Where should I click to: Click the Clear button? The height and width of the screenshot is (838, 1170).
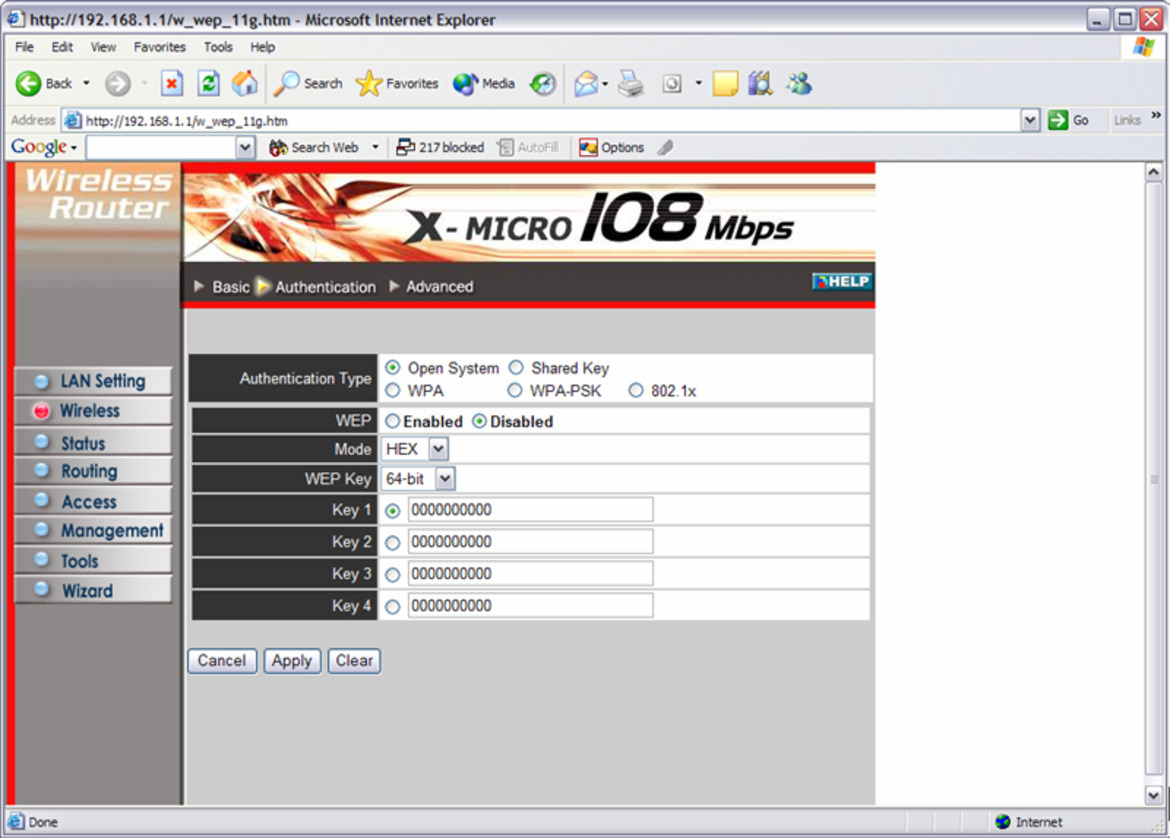click(354, 661)
